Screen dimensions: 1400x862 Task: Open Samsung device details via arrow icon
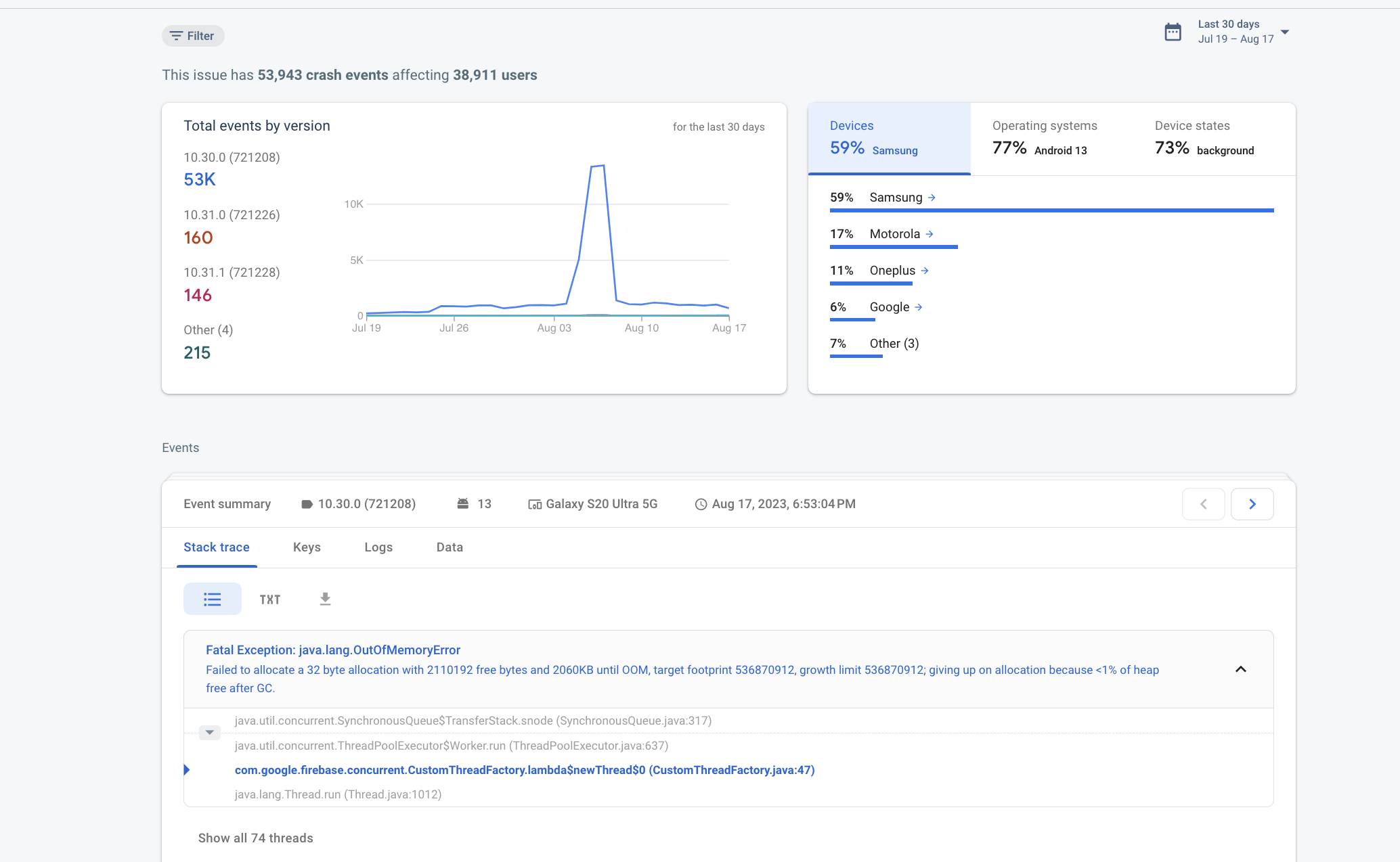pyautogui.click(x=932, y=198)
